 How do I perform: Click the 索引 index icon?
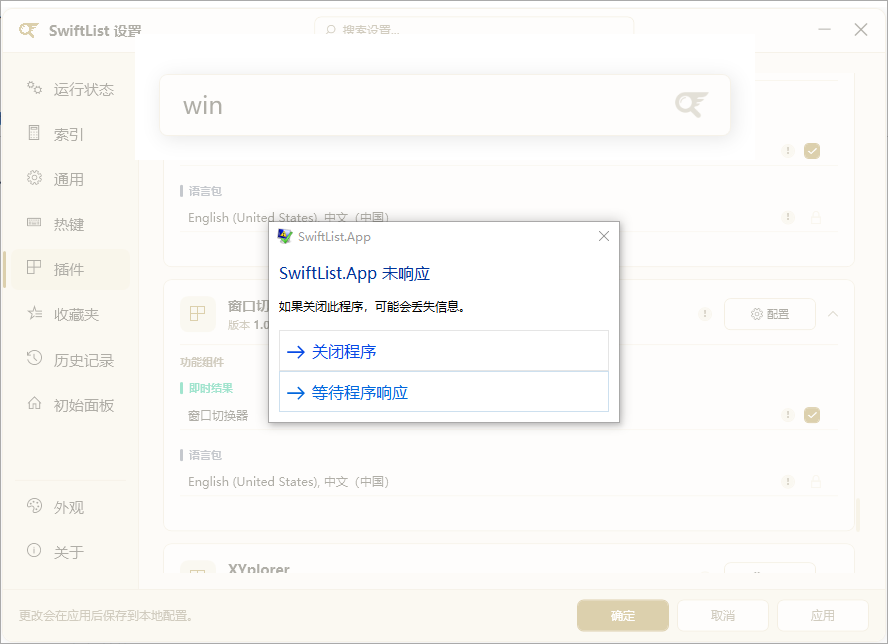34,133
